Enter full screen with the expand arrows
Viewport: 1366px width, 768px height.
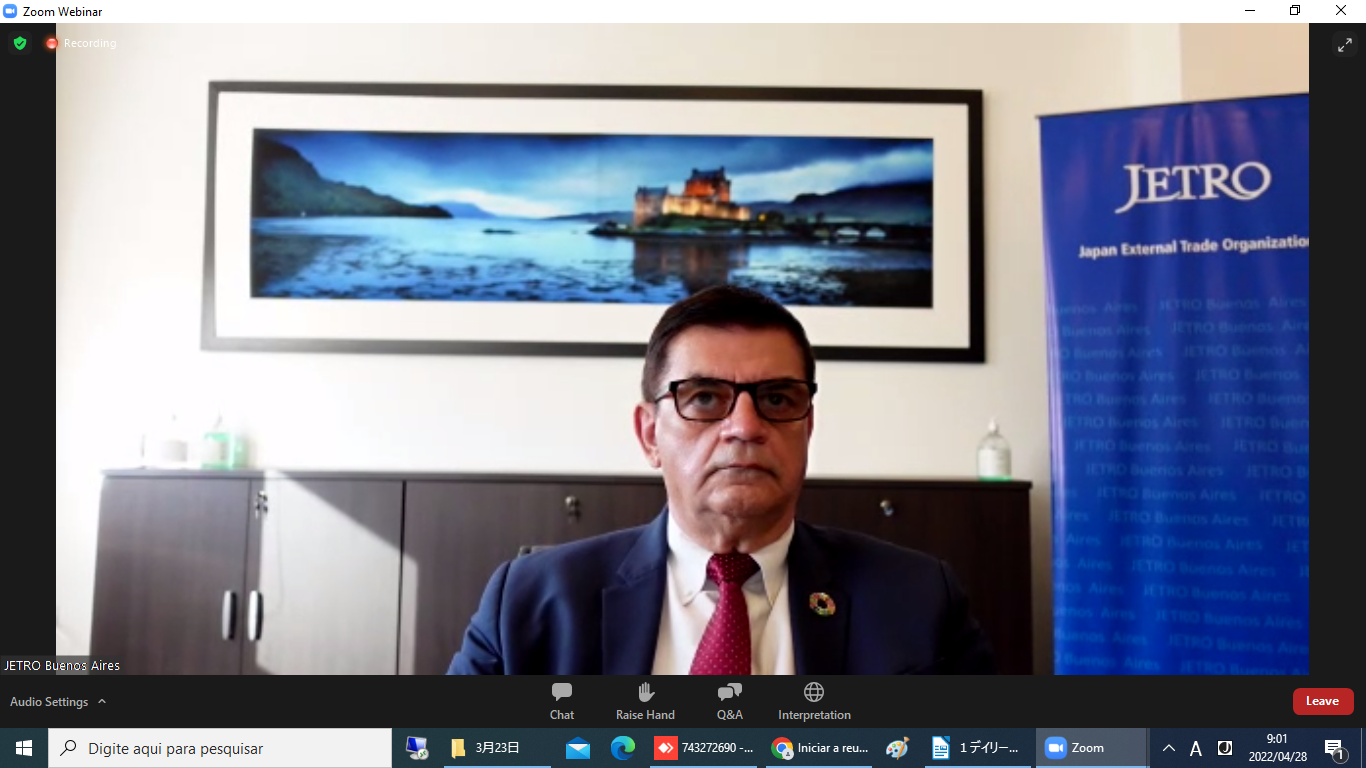point(1344,44)
